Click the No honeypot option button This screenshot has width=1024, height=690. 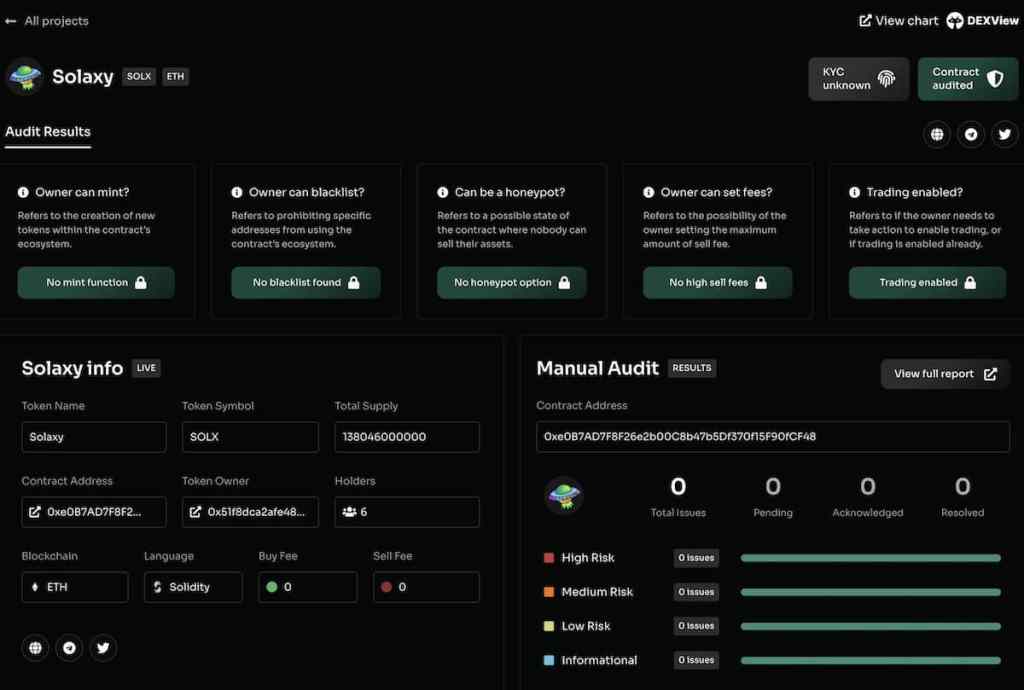point(512,283)
